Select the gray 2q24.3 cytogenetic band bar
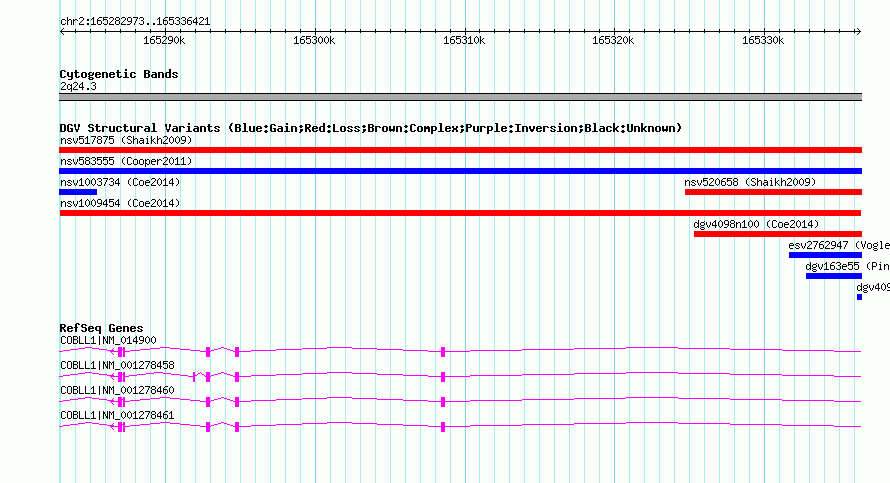 click(460, 97)
